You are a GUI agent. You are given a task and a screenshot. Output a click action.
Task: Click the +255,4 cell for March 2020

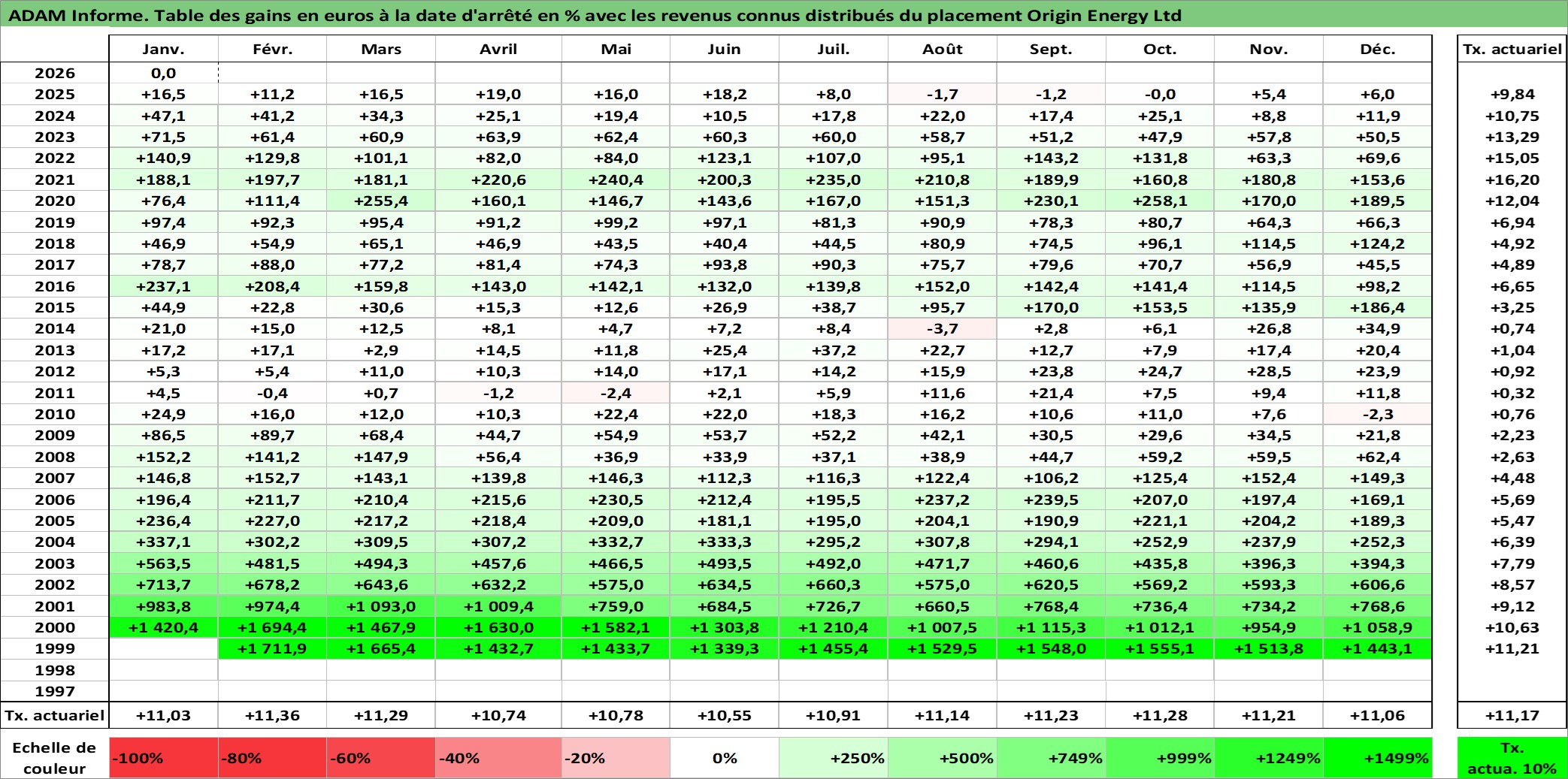coord(381,201)
